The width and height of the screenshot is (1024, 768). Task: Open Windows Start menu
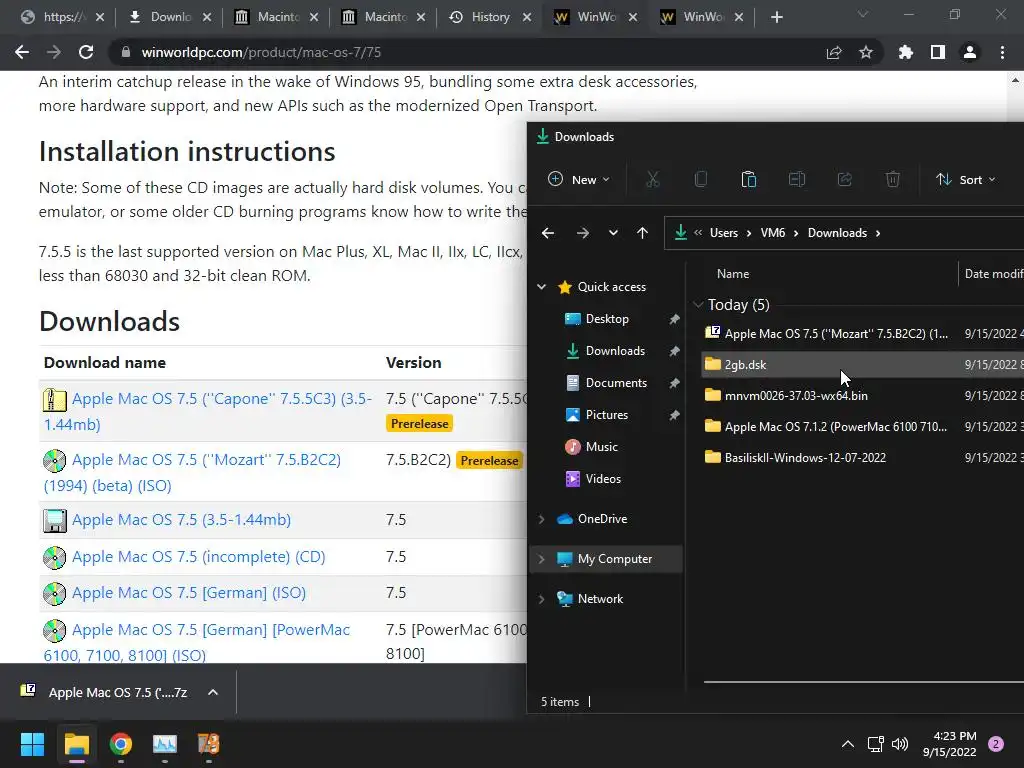pyautogui.click(x=32, y=744)
